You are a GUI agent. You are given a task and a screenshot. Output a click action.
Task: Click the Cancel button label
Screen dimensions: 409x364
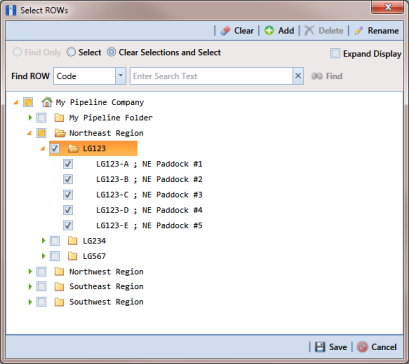[384, 347]
